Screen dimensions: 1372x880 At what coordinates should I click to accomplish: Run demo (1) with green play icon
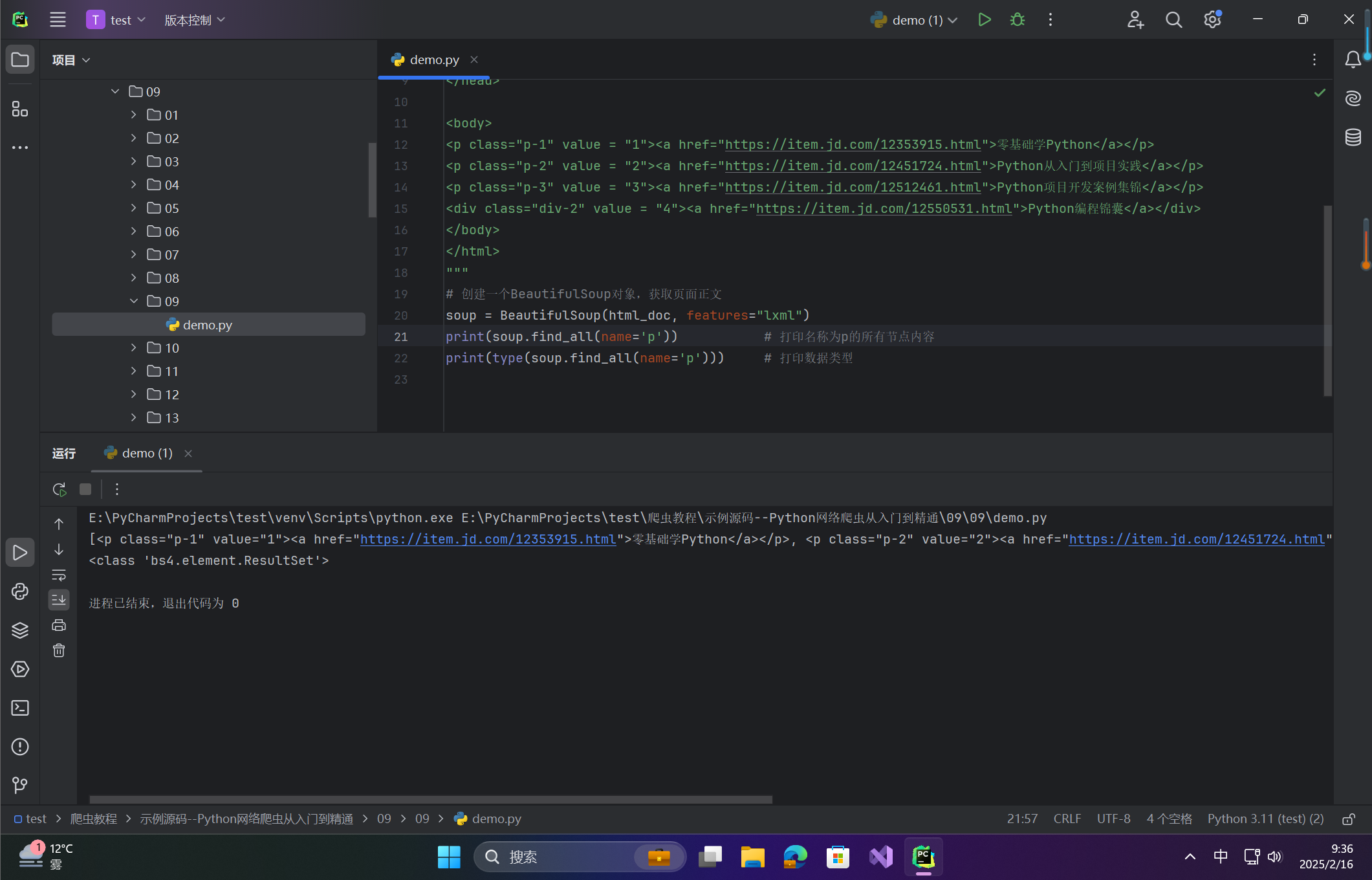click(985, 19)
